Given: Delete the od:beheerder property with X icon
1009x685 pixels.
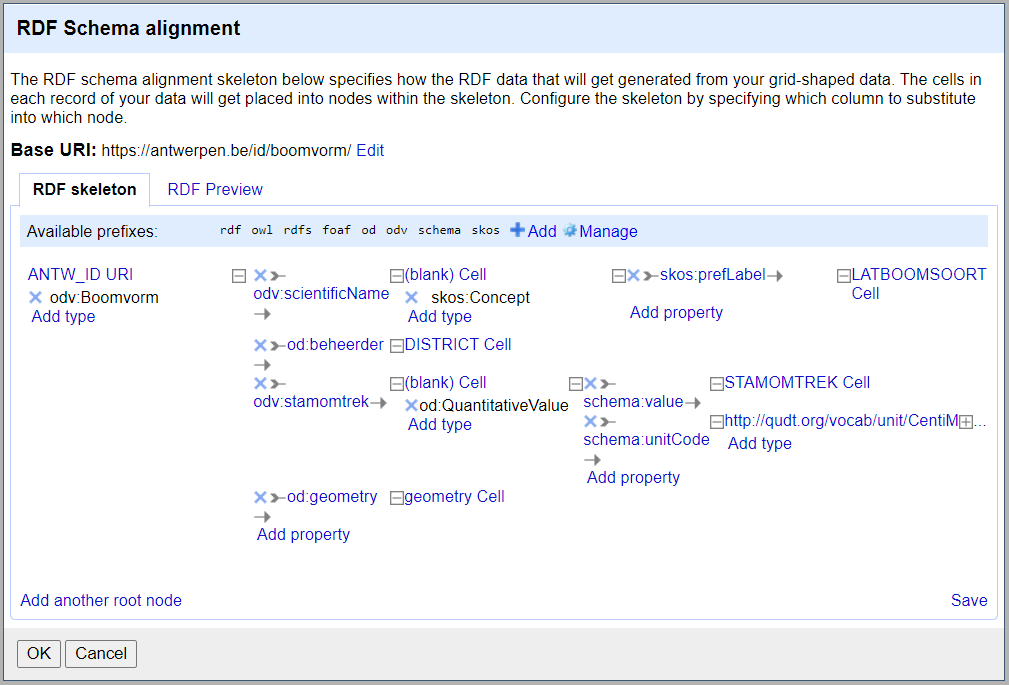Looking at the screenshot, I should coord(261,345).
